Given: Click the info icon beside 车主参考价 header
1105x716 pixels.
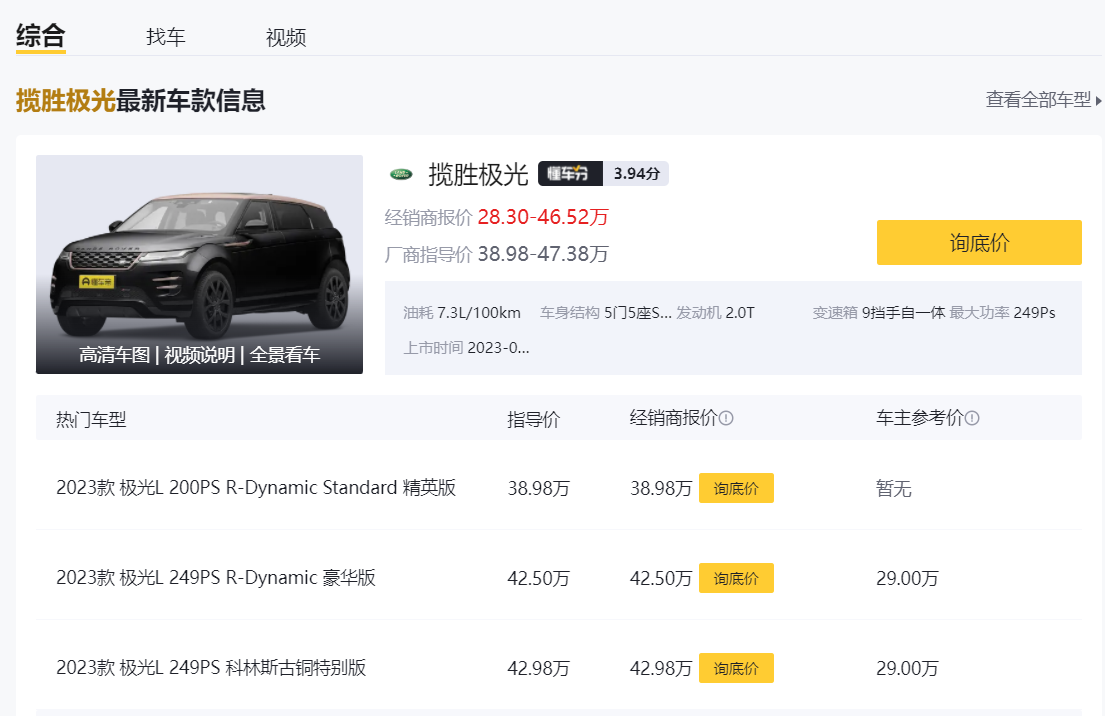Looking at the screenshot, I should (972, 418).
